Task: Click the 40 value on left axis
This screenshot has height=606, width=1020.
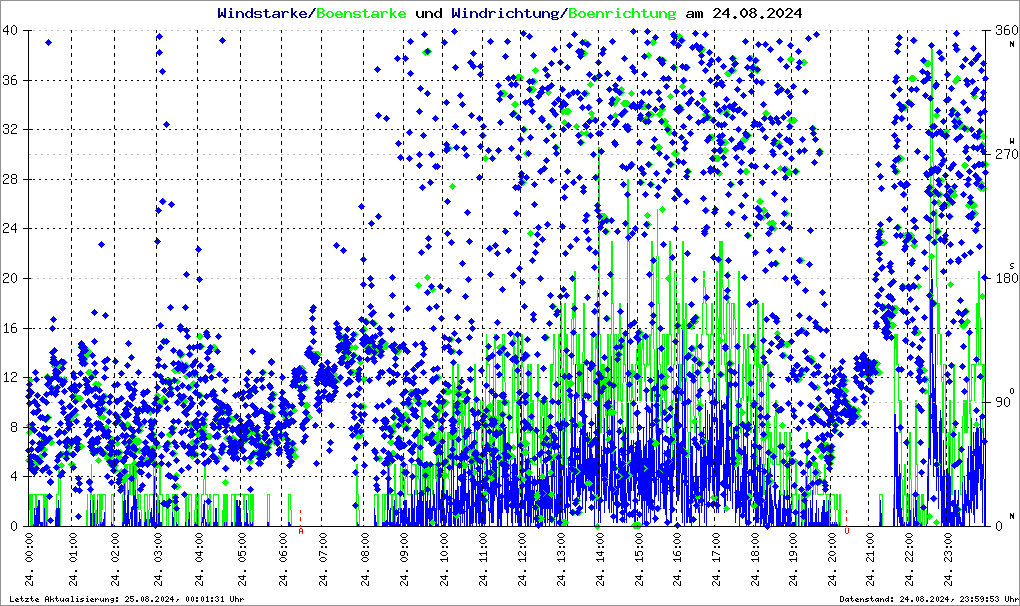Action: point(13,31)
